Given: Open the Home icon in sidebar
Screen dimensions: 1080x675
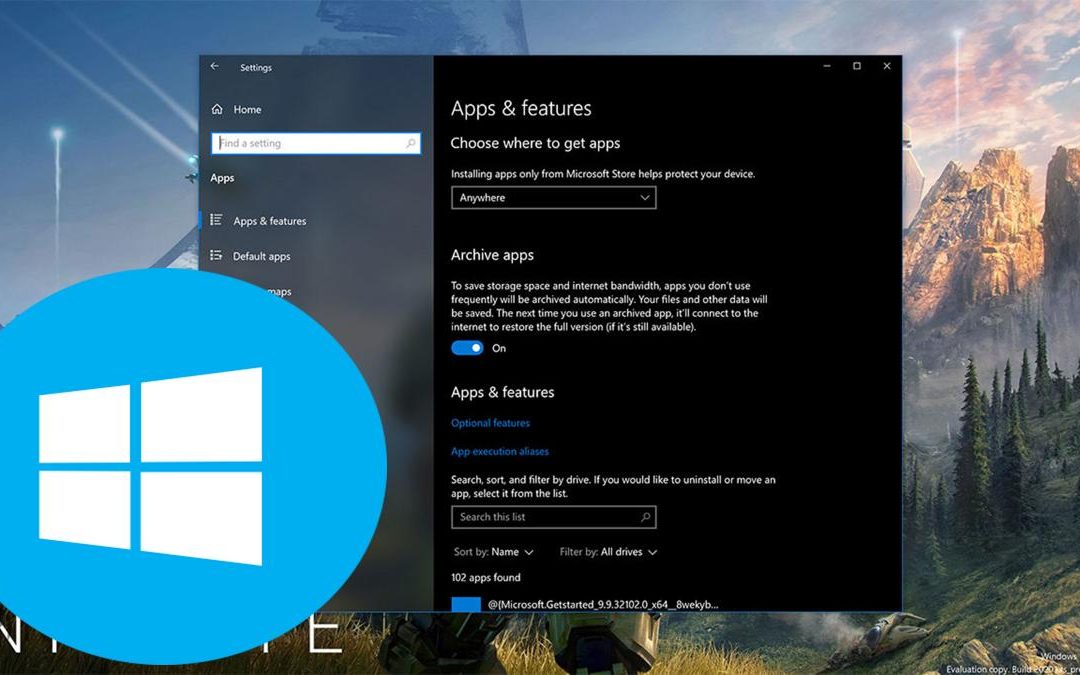Looking at the screenshot, I should [x=217, y=109].
